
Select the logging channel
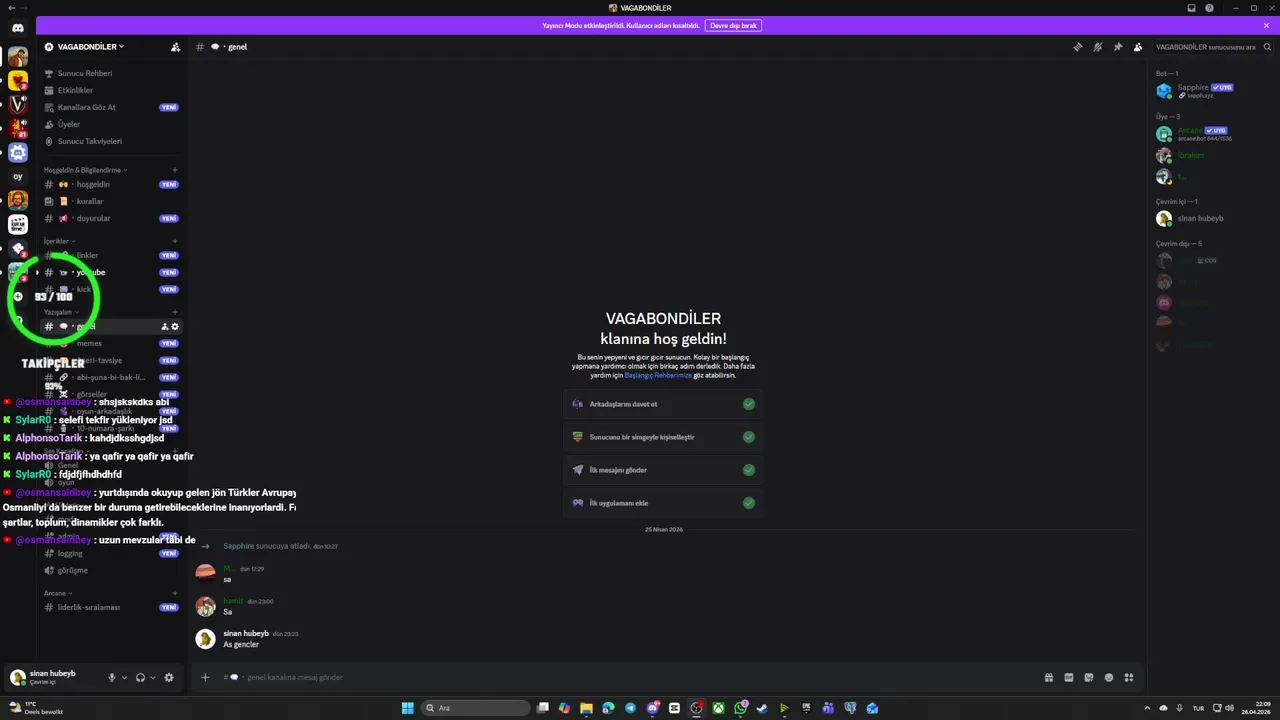click(112, 553)
